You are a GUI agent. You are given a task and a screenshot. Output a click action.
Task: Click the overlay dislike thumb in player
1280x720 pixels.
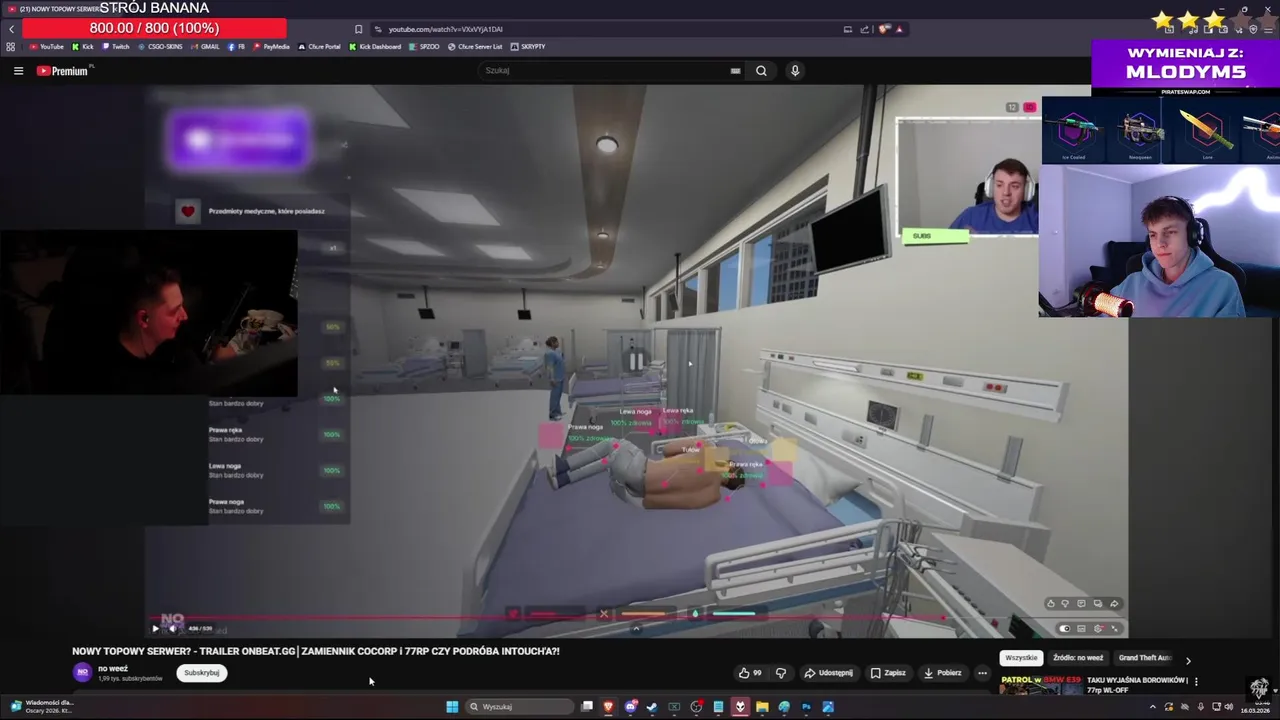point(1065,603)
